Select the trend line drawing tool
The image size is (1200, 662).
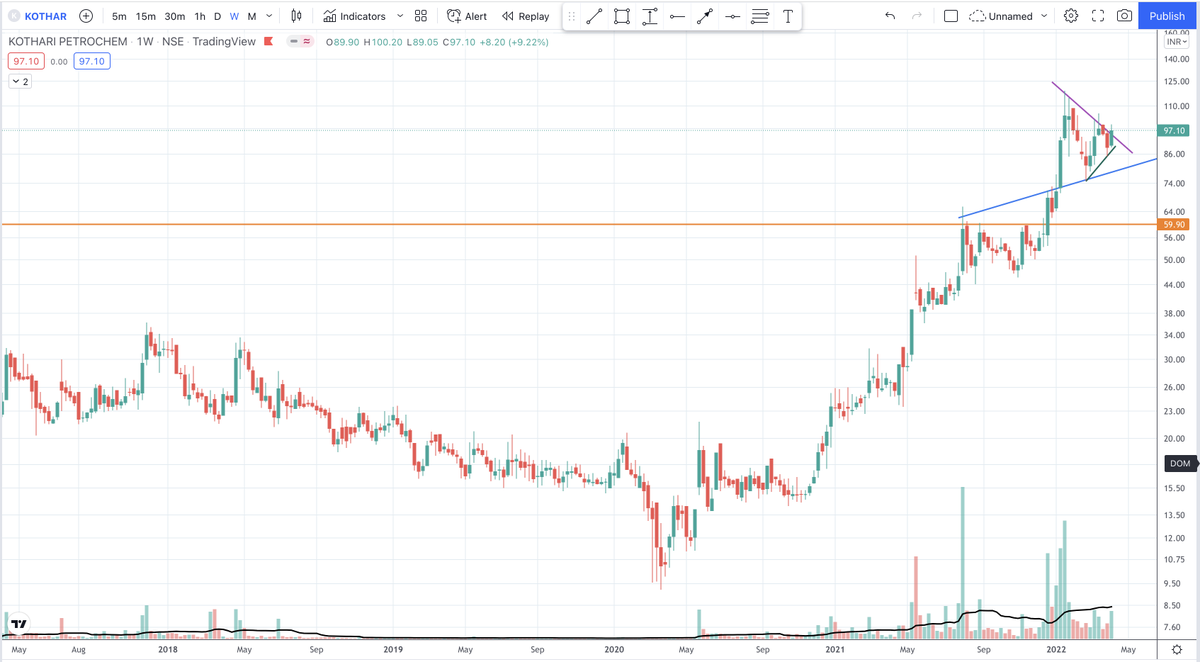pos(594,16)
